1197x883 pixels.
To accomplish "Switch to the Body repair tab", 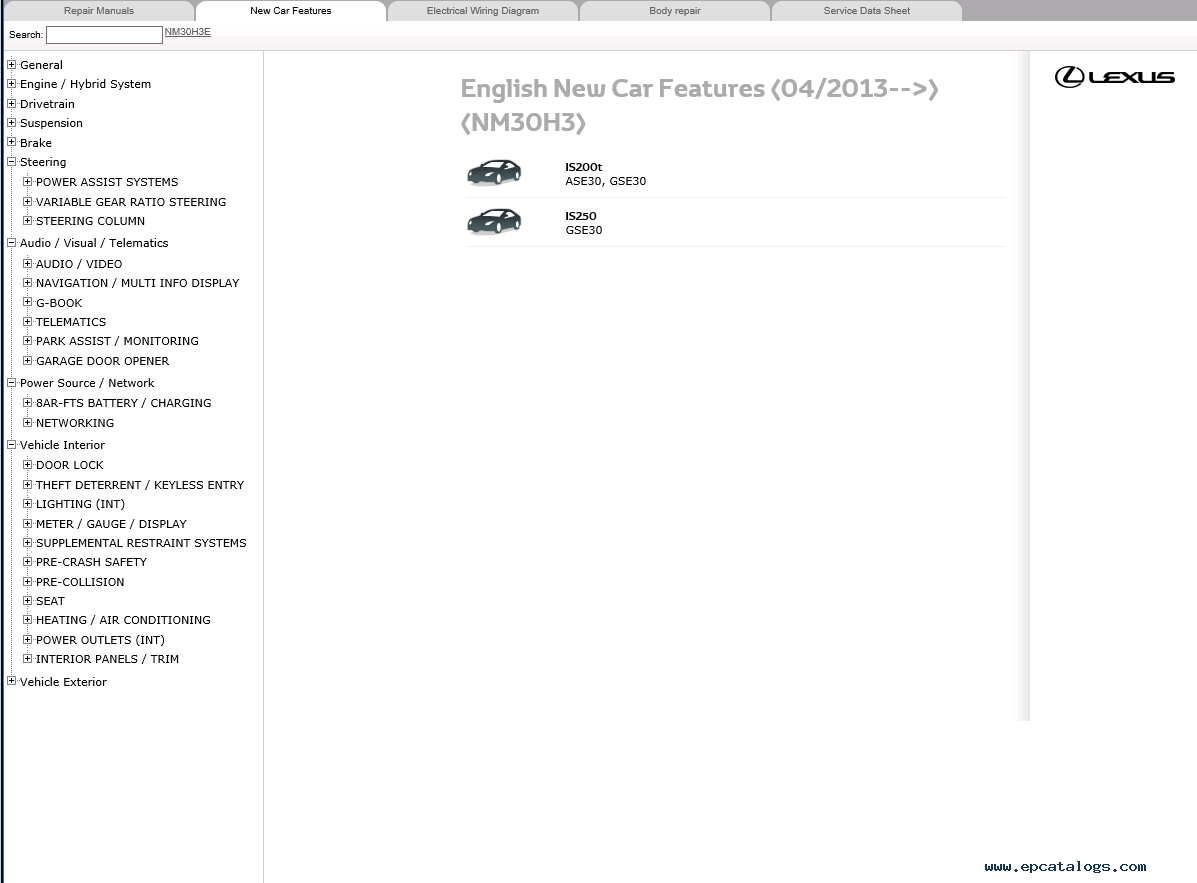I will [x=675, y=11].
